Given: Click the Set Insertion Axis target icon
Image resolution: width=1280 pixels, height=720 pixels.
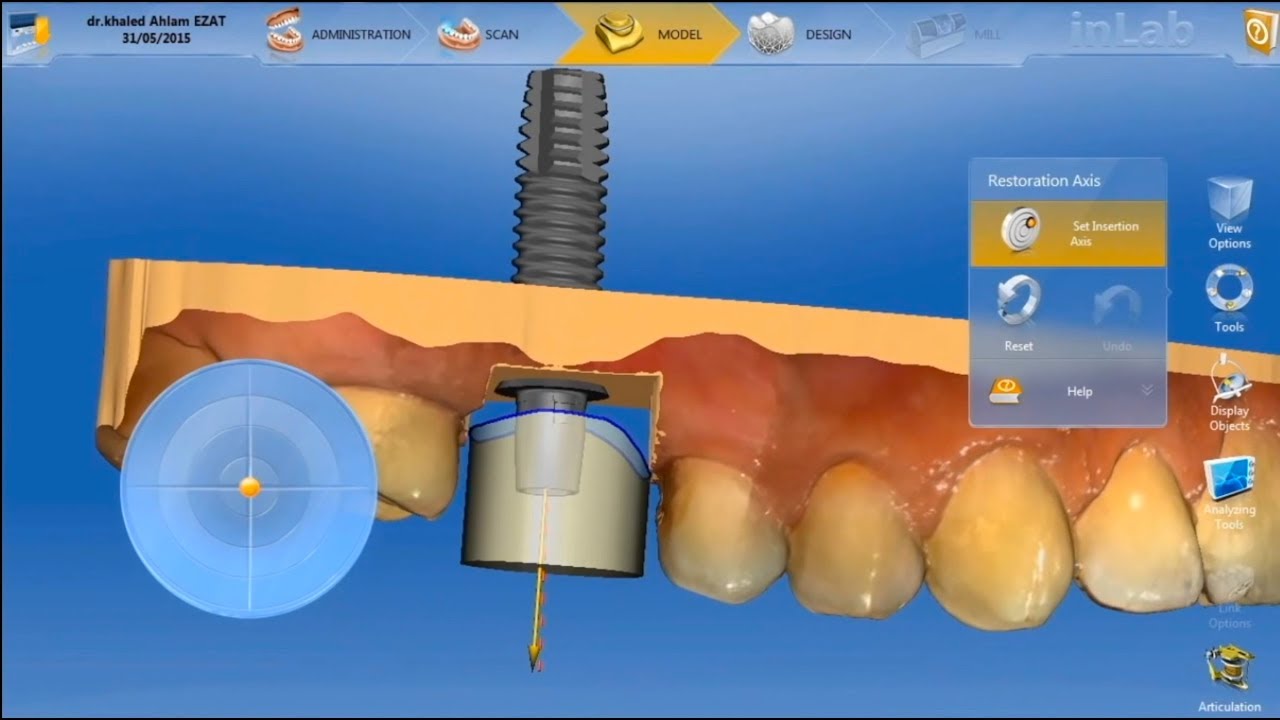Looking at the screenshot, I should point(1021,231).
